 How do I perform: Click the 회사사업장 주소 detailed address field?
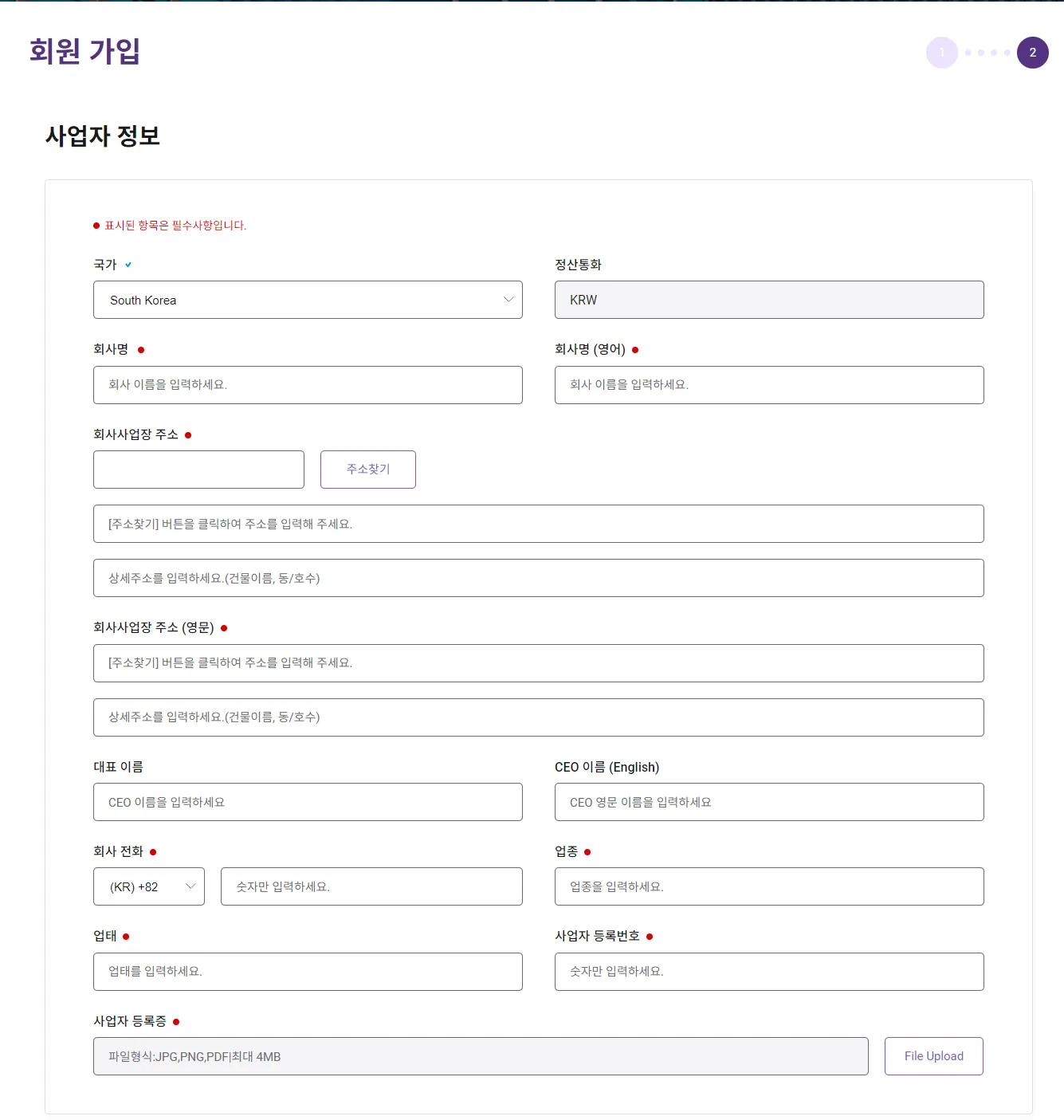coord(538,578)
